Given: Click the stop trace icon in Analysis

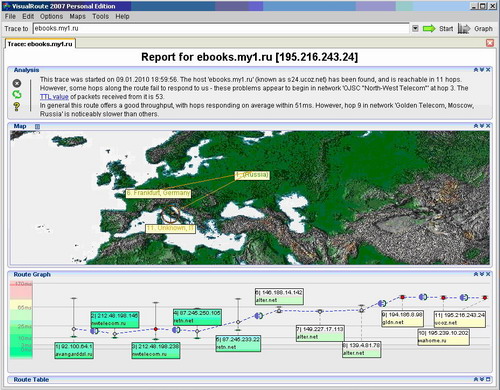Looking at the screenshot, I should pos(17,83).
